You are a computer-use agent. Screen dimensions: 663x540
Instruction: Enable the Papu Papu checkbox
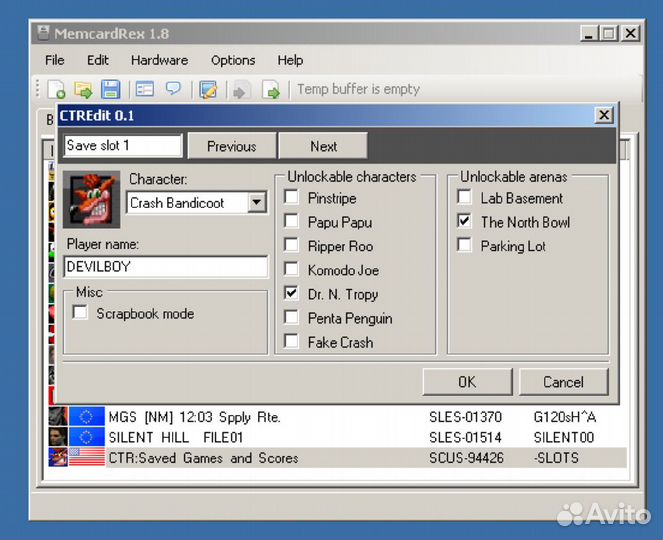[x=291, y=221]
